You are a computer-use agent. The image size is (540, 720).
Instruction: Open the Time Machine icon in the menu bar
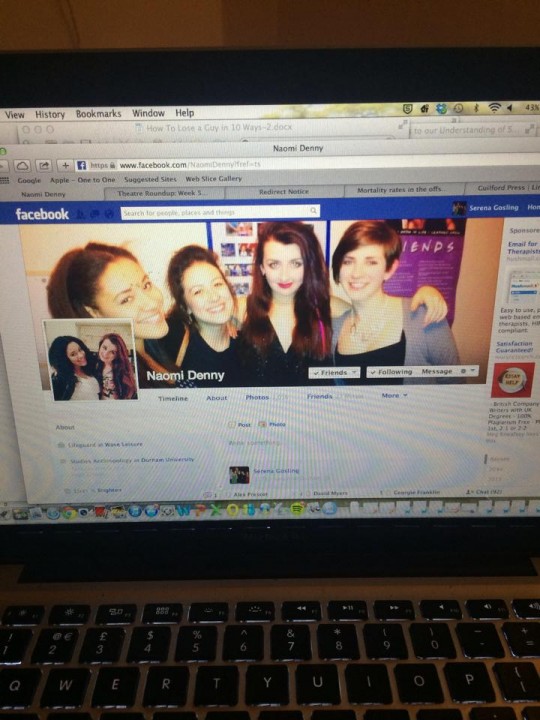pos(458,109)
